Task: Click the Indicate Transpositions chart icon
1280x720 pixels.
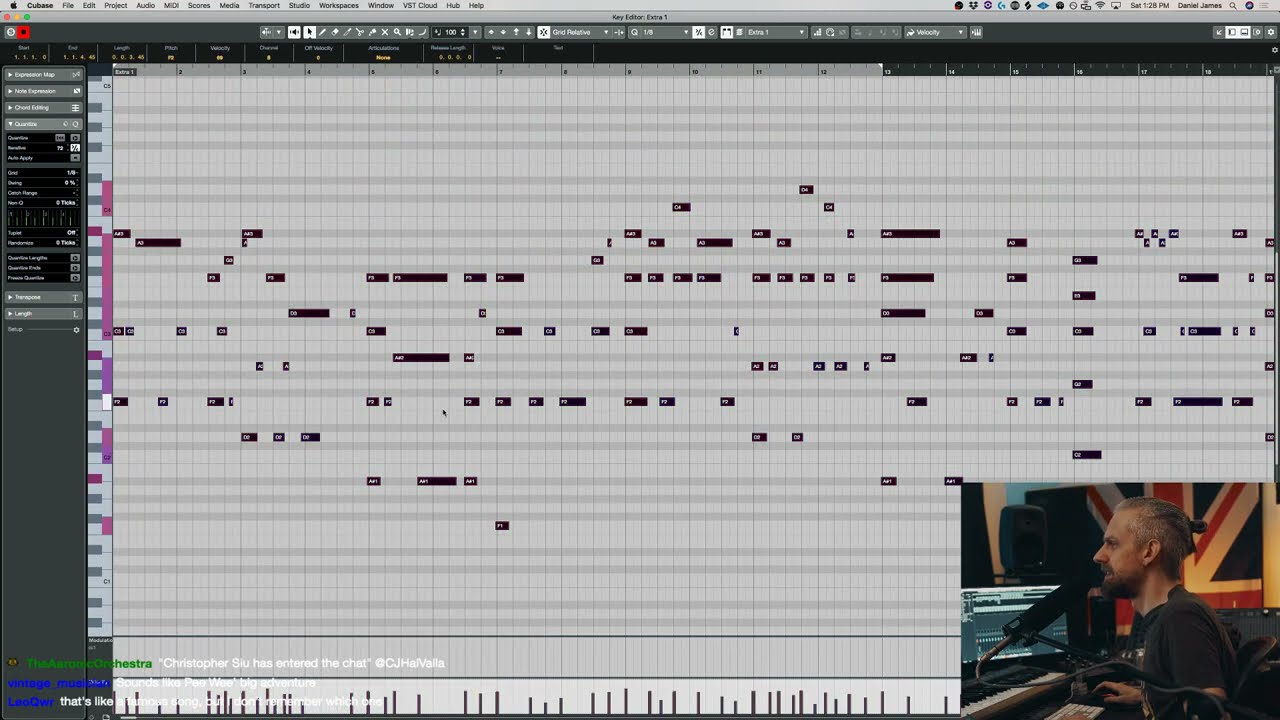Action: [x=818, y=32]
